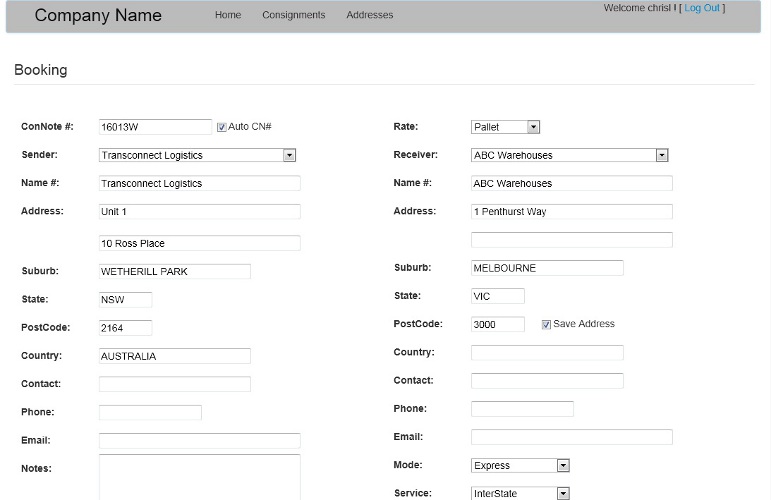The width and height of the screenshot is (771, 500).
Task: Click the Welcome chris! text
Action: [639, 8]
